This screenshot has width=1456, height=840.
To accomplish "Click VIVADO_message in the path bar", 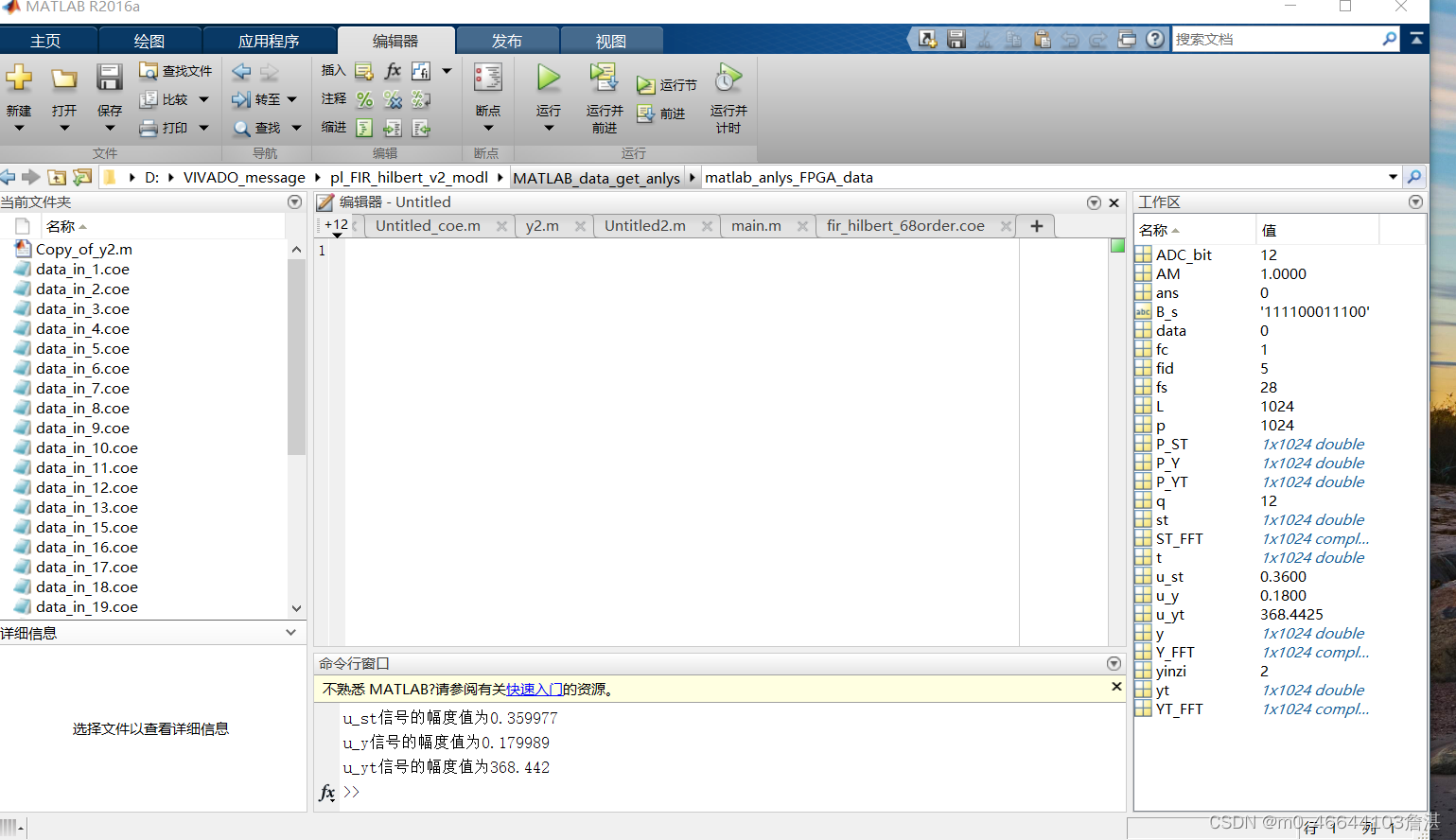I will pyautogui.click(x=244, y=178).
